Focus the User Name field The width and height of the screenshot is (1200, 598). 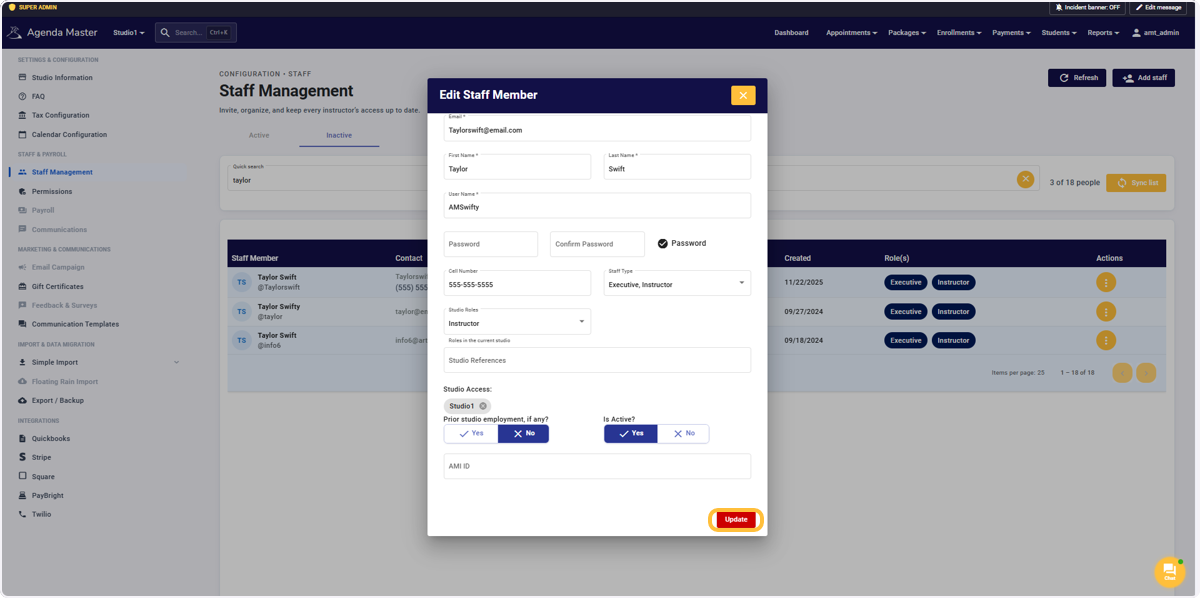tap(597, 205)
